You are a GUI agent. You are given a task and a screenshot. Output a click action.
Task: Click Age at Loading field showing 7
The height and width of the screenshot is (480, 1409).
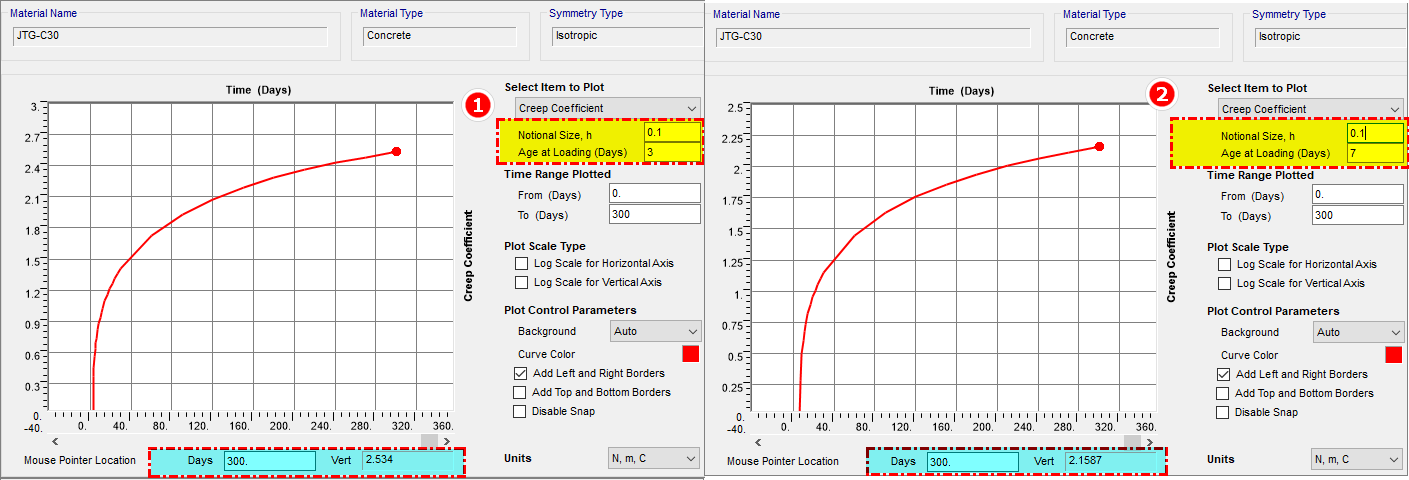coord(1374,153)
